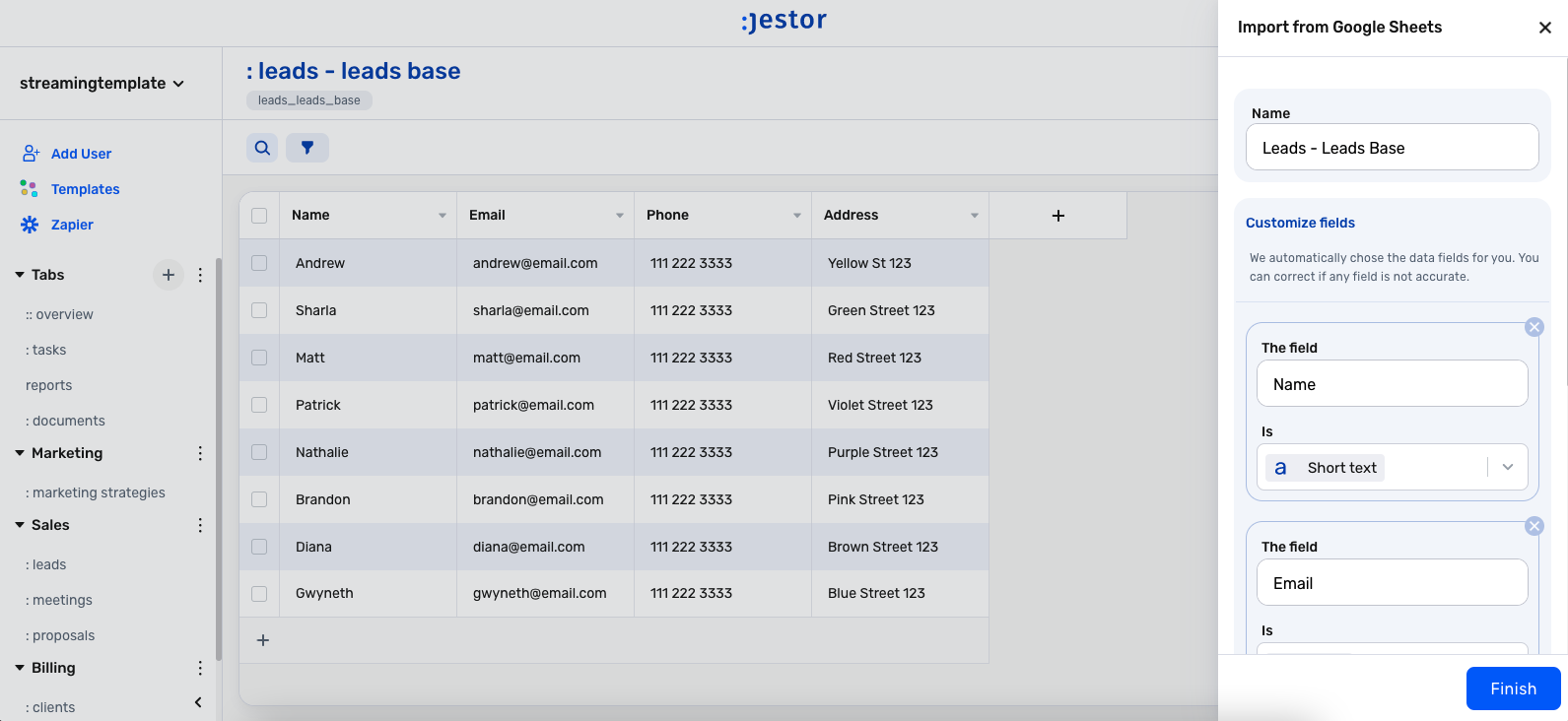Open the reports tab in sidebar
The height and width of the screenshot is (721, 1568).
click(x=49, y=385)
